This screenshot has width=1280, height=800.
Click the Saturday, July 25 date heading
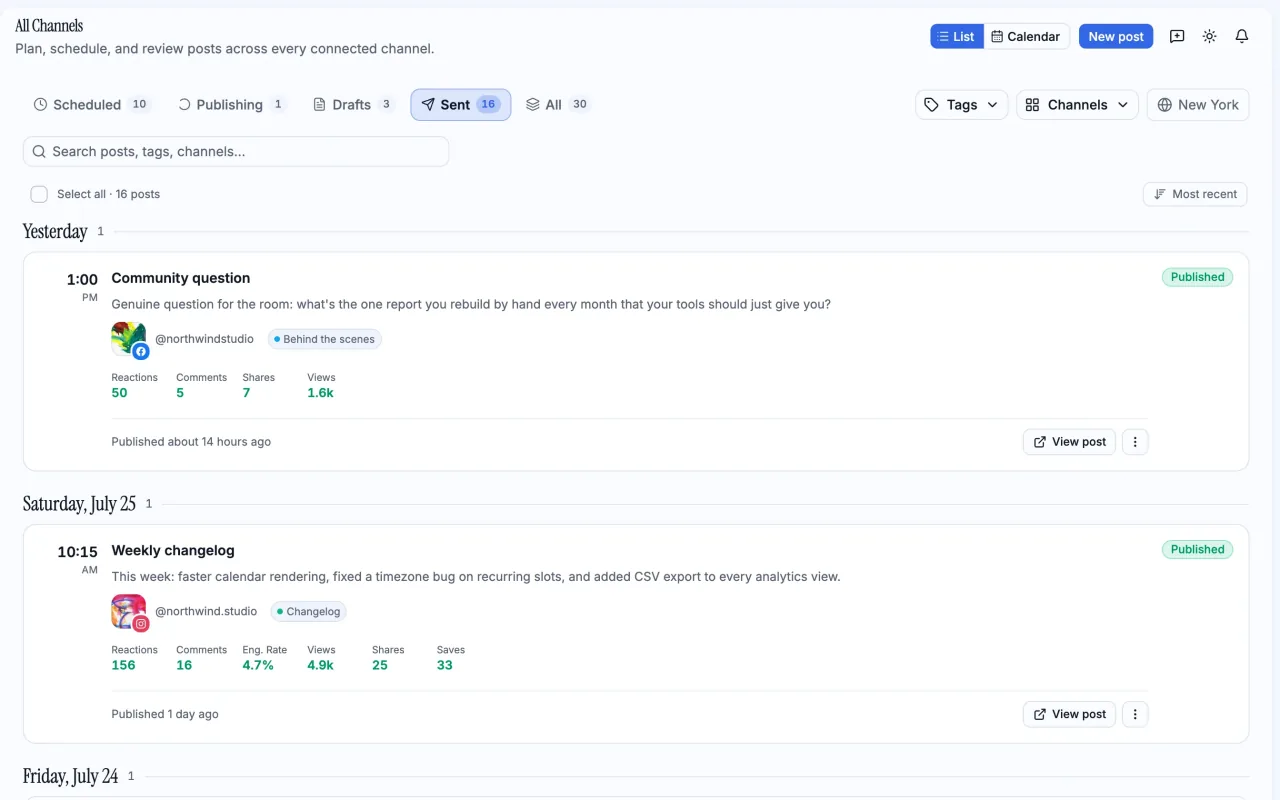[x=79, y=504]
